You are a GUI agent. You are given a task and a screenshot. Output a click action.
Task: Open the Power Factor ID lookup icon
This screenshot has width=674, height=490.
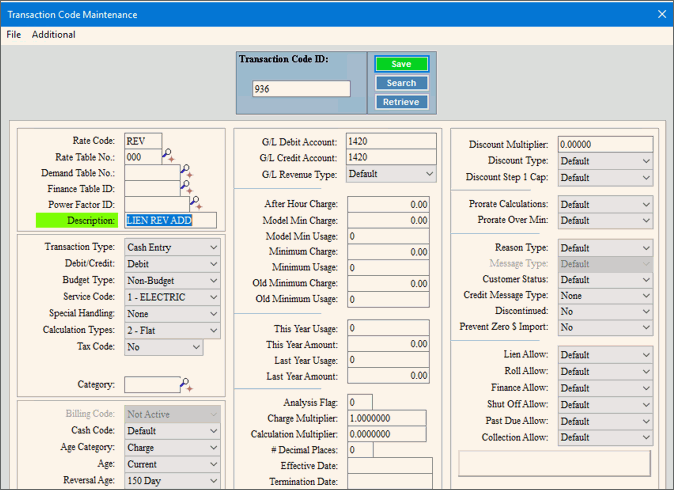point(196,203)
